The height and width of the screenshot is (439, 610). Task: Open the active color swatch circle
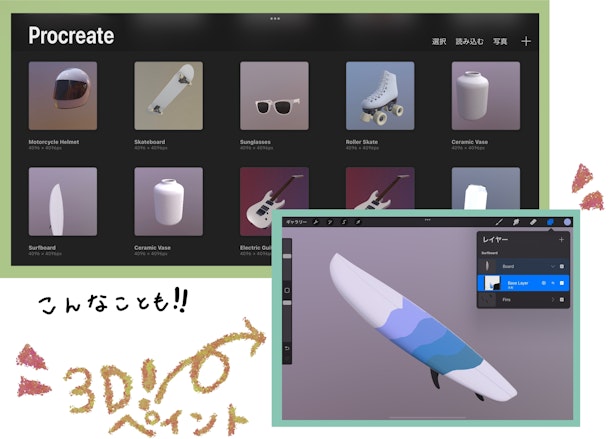[x=567, y=220]
